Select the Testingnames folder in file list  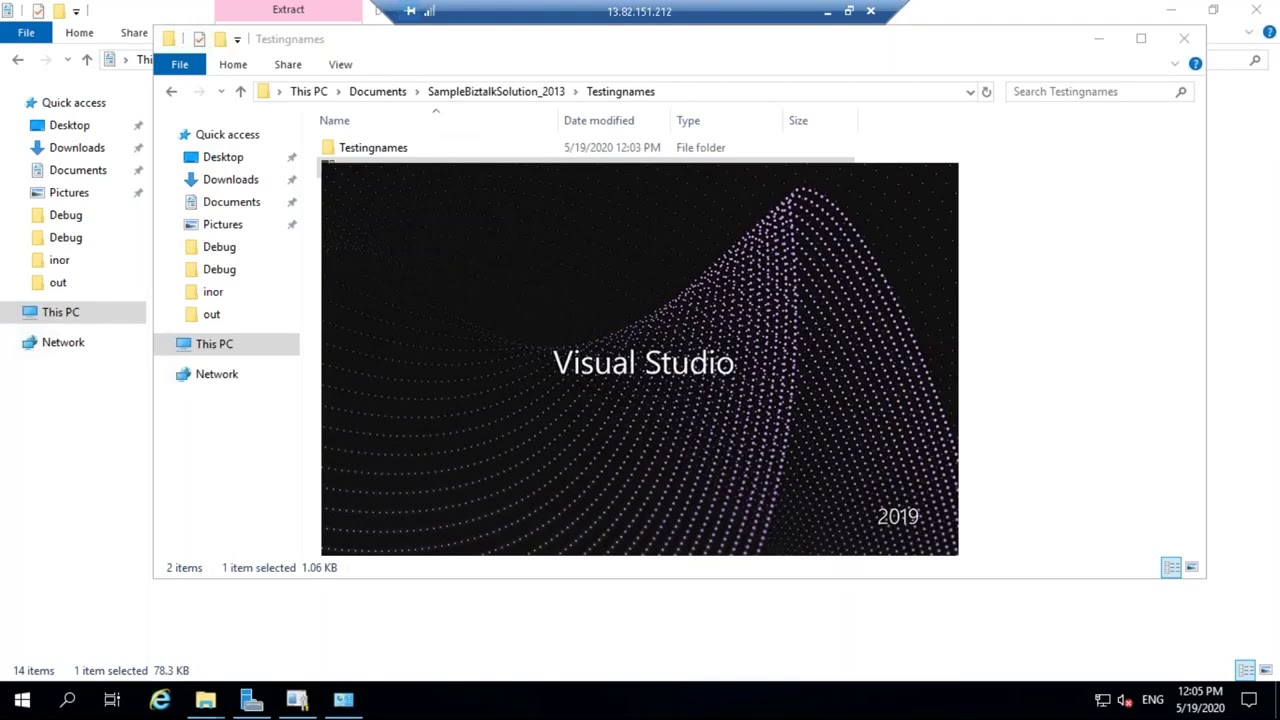point(372,147)
